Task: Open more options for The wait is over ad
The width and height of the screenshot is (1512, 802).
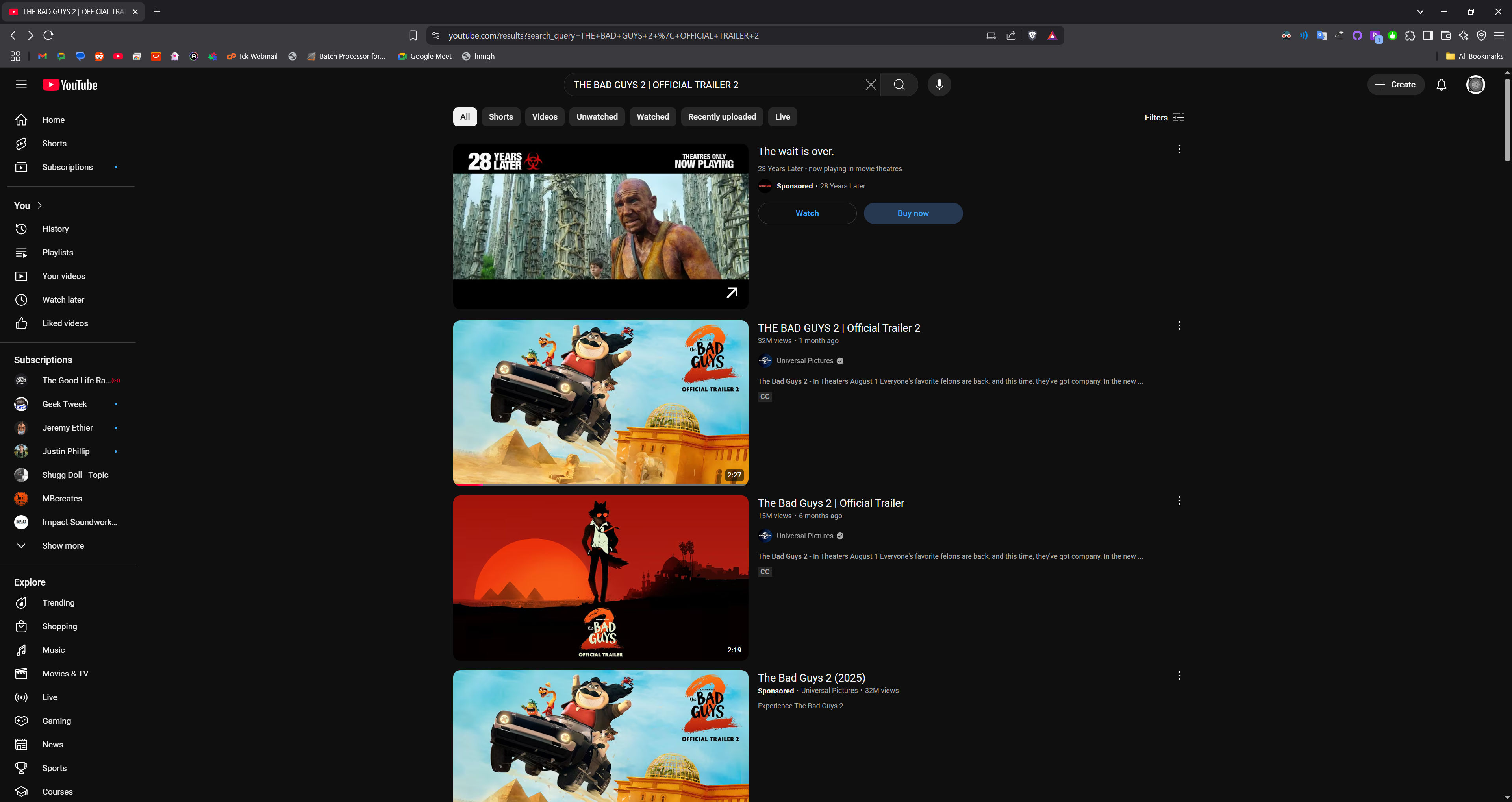Action: click(x=1179, y=150)
